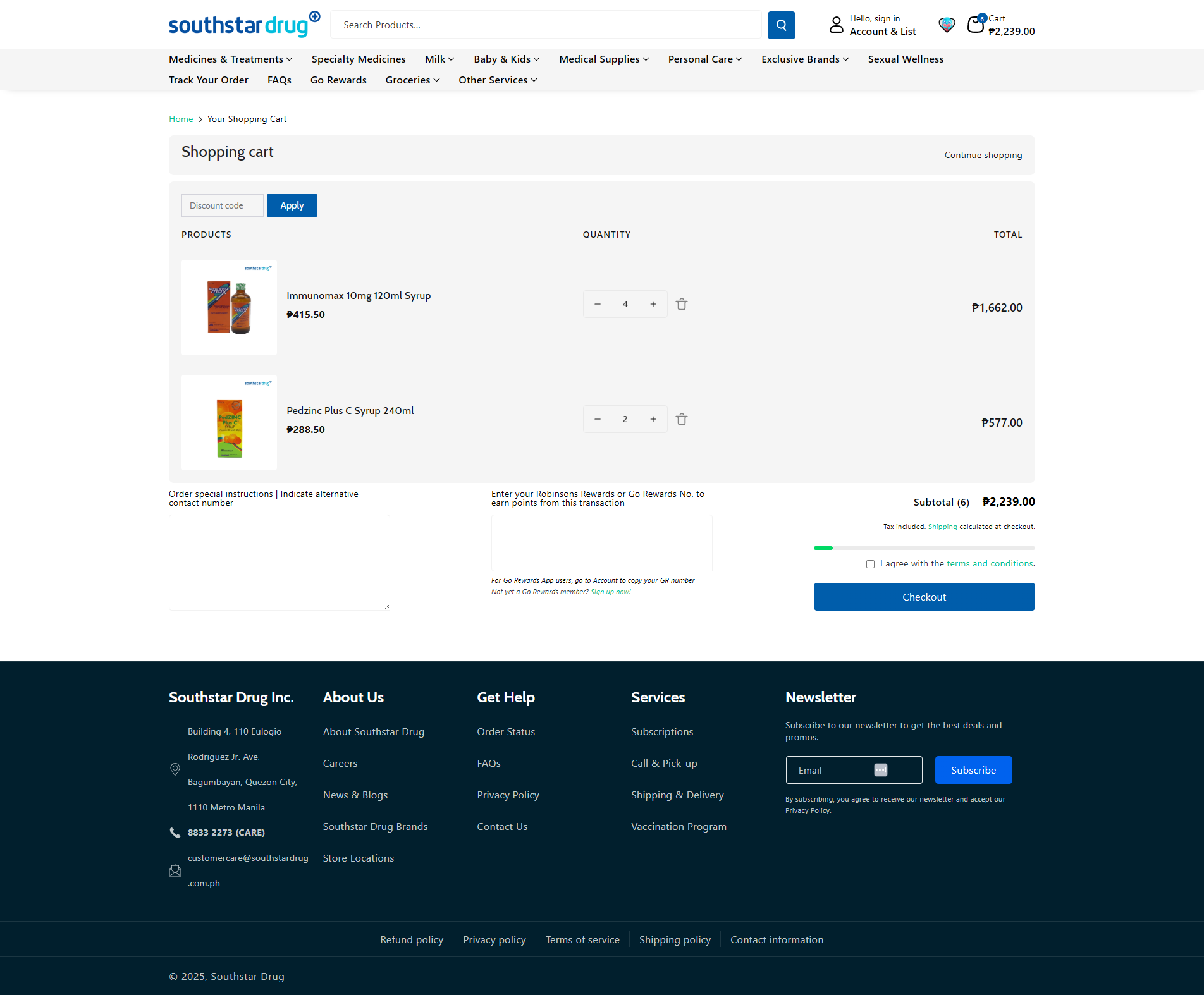
Task: Open Order Status footer link
Action: (506, 732)
